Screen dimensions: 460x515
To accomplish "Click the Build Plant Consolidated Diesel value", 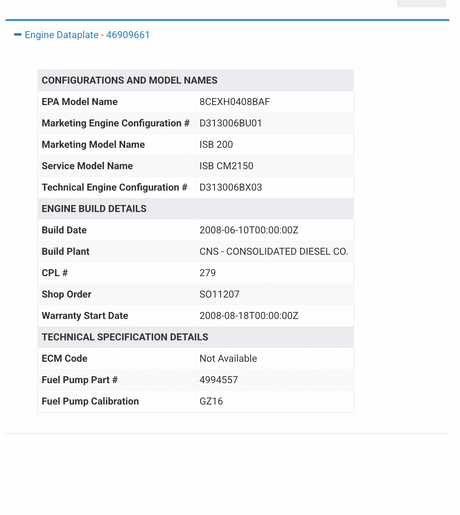I will [x=274, y=252].
